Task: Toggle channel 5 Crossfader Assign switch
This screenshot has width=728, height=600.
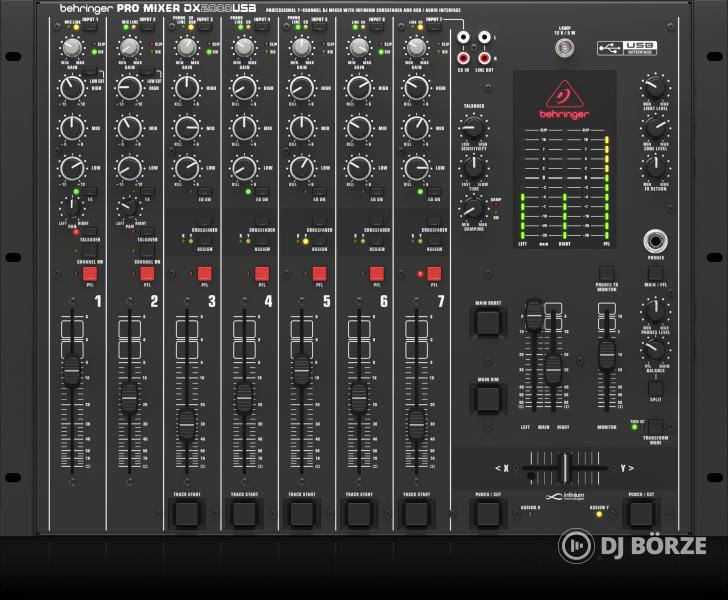Action: click(x=319, y=241)
